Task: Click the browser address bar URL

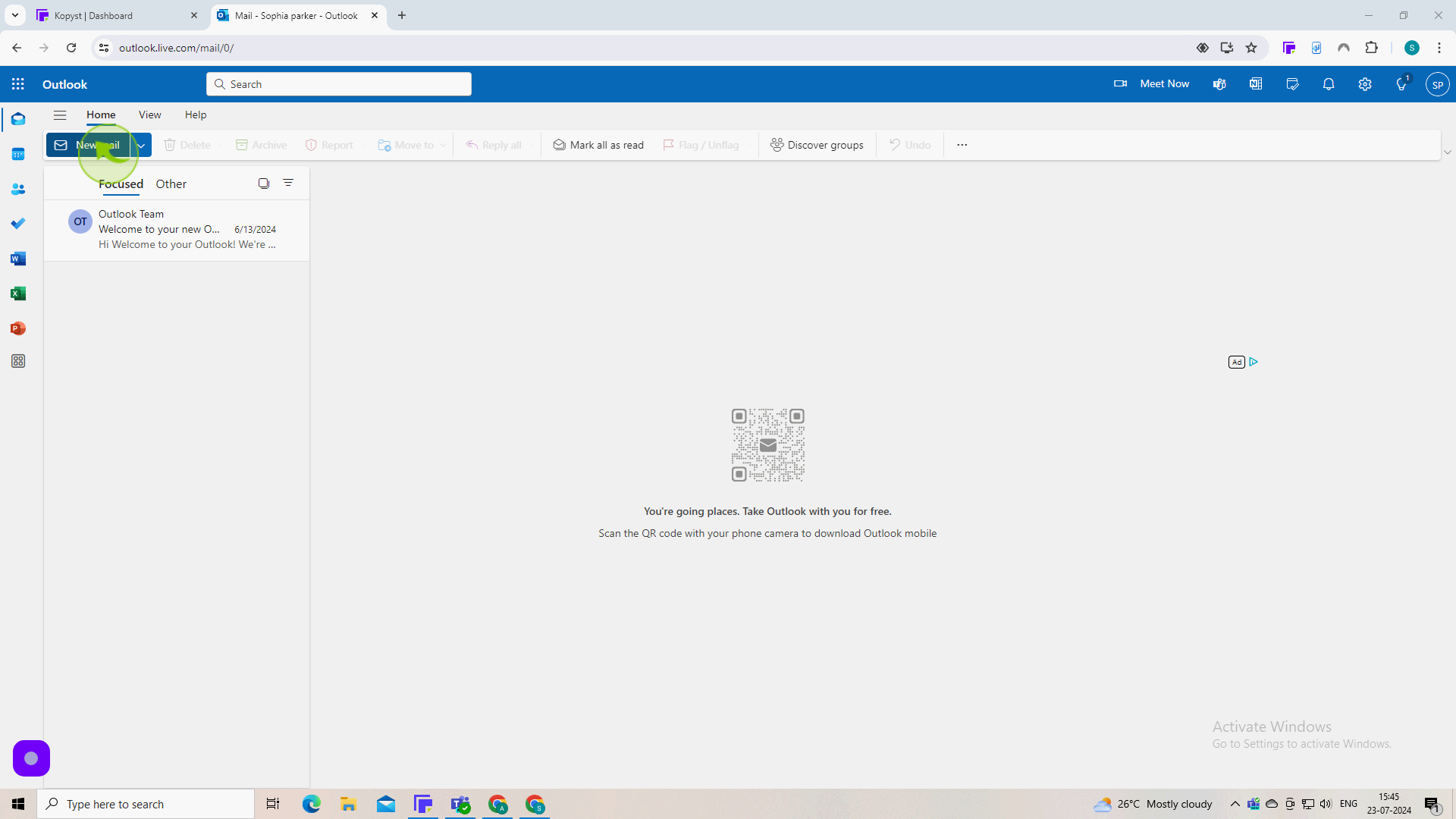Action: [x=176, y=48]
